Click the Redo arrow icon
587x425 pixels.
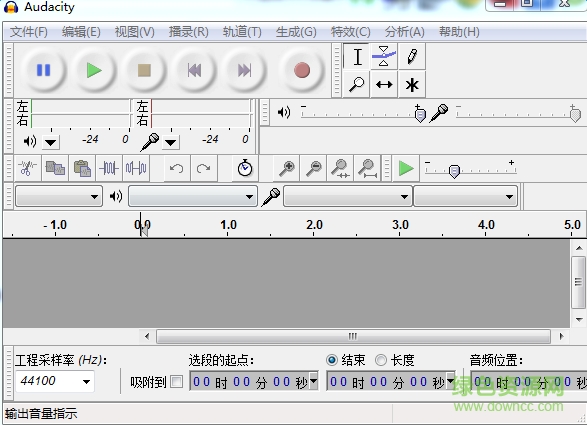point(203,169)
